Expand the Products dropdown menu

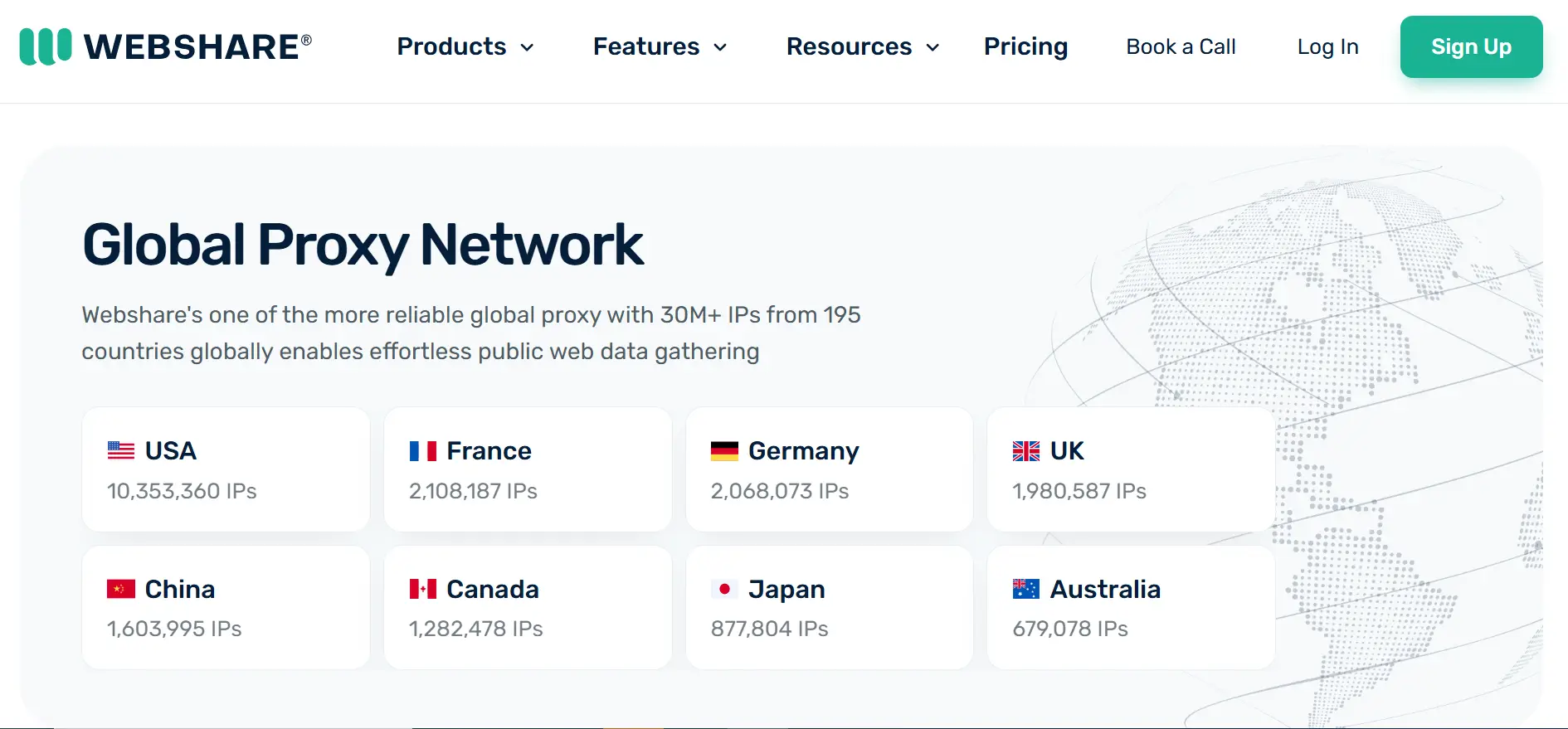[x=465, y=46]
